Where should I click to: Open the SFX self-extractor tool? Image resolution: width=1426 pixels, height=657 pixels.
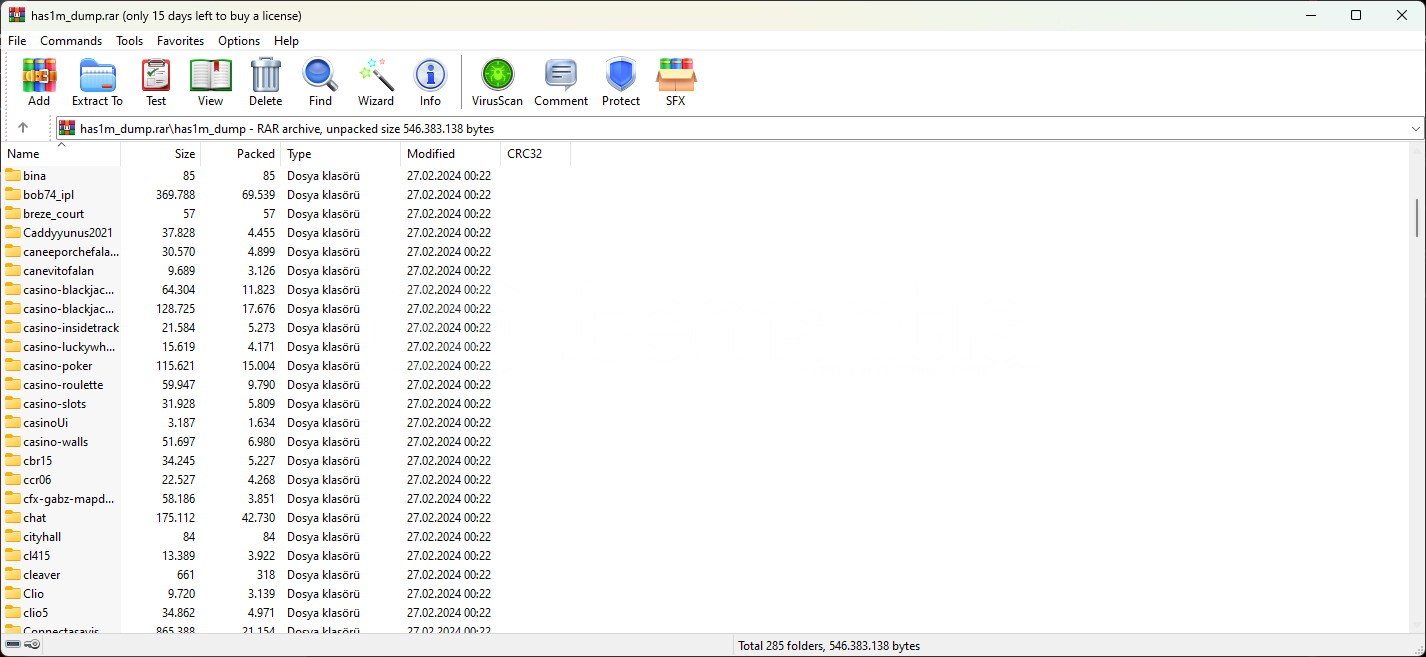click(676, 81)
